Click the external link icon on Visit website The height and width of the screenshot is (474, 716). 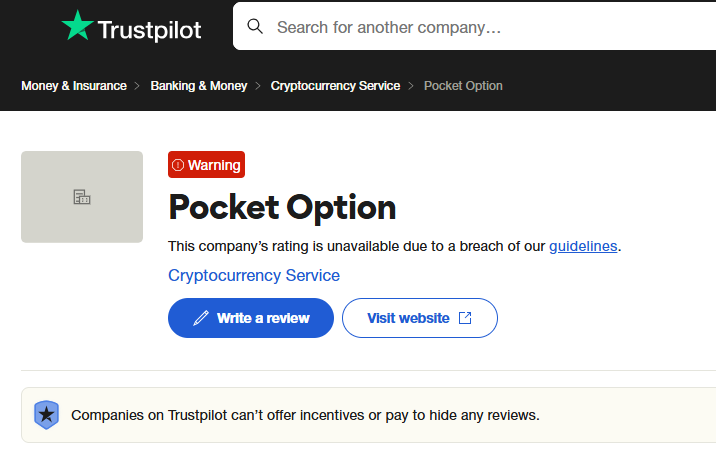(465, 318)
